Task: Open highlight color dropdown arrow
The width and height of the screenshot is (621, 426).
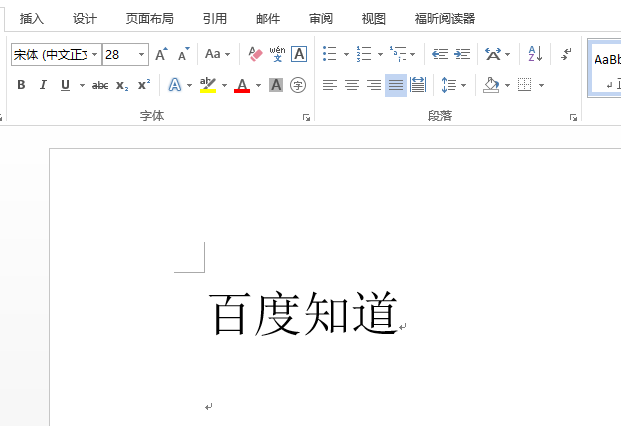Action: coord(224,85)
